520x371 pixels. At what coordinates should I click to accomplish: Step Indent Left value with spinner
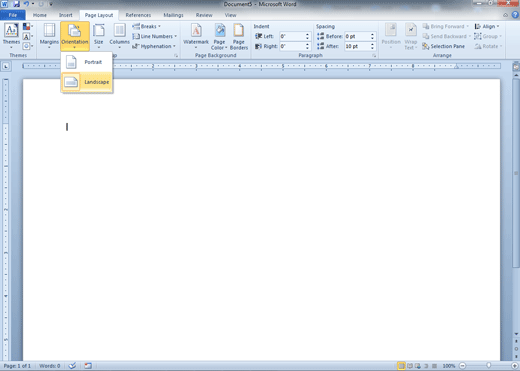307,36
